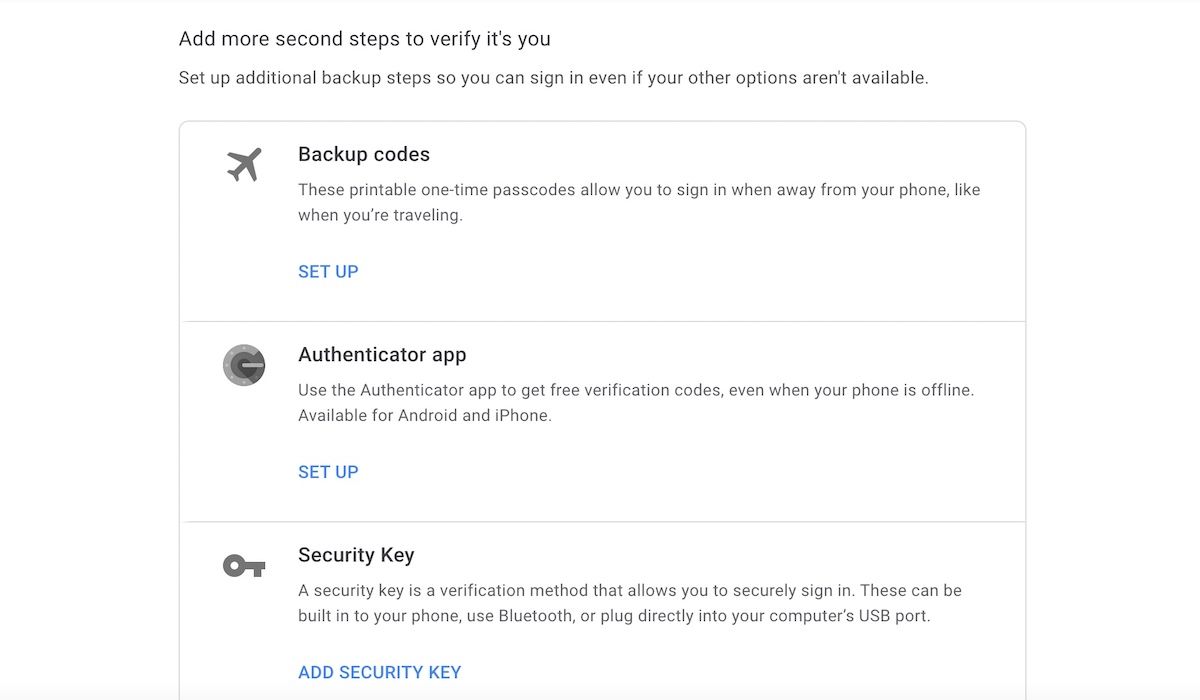Click the key icon beside Security Key
The width and height of the screenshot is (1200, 700).
[x=244, y=567]
